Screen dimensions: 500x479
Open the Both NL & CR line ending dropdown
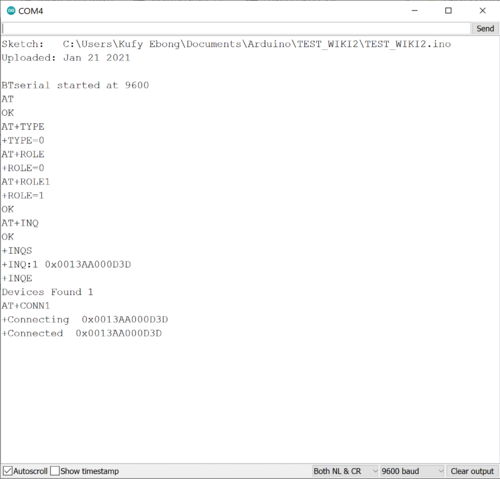tap(345, 471)
